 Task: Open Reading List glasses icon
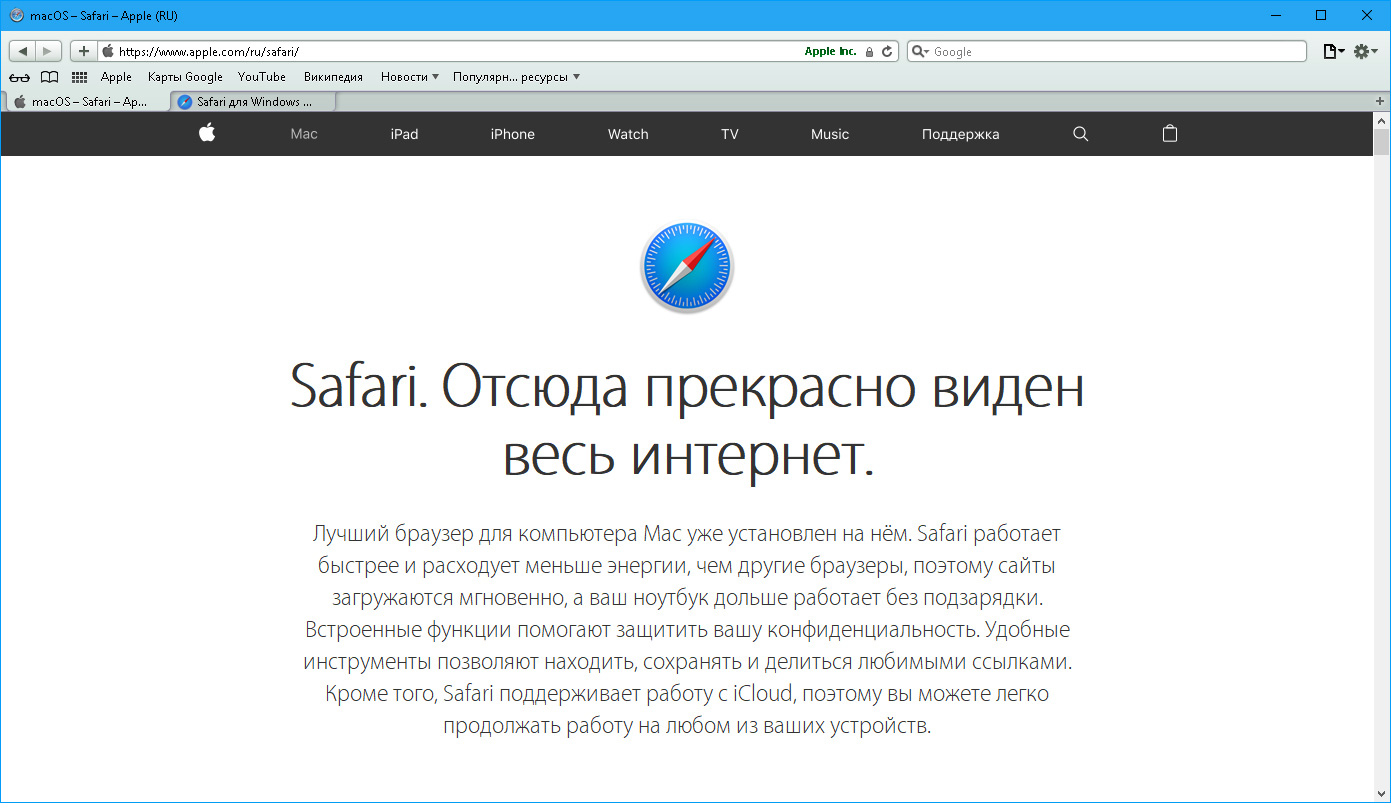point(20,77)
